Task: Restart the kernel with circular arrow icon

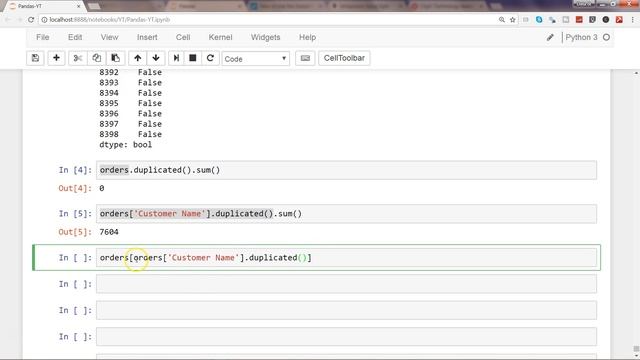Action: coord(210,58)
